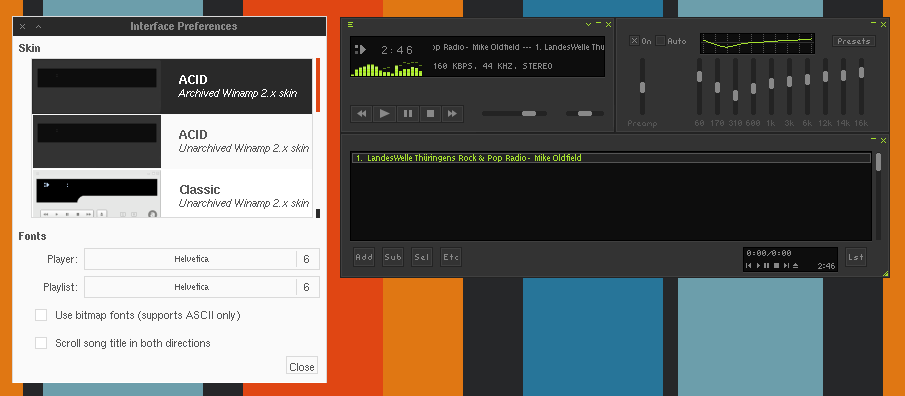This screenshot has width=905, height=396.
Task: Click the 0:00/0:00 playlist time readout
Action: 769,253
